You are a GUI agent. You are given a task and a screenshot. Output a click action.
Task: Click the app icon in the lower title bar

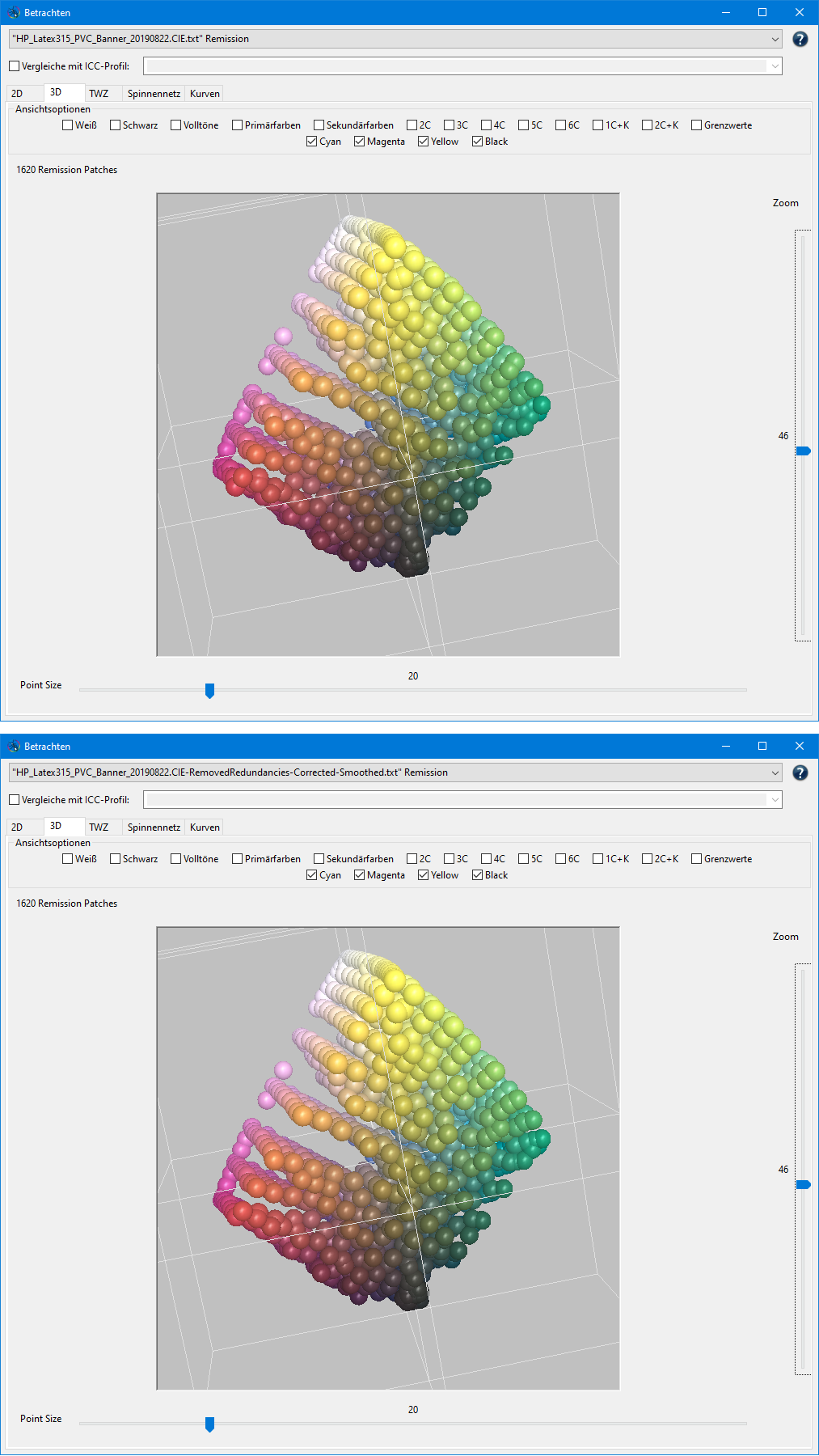tap(14, 747)
